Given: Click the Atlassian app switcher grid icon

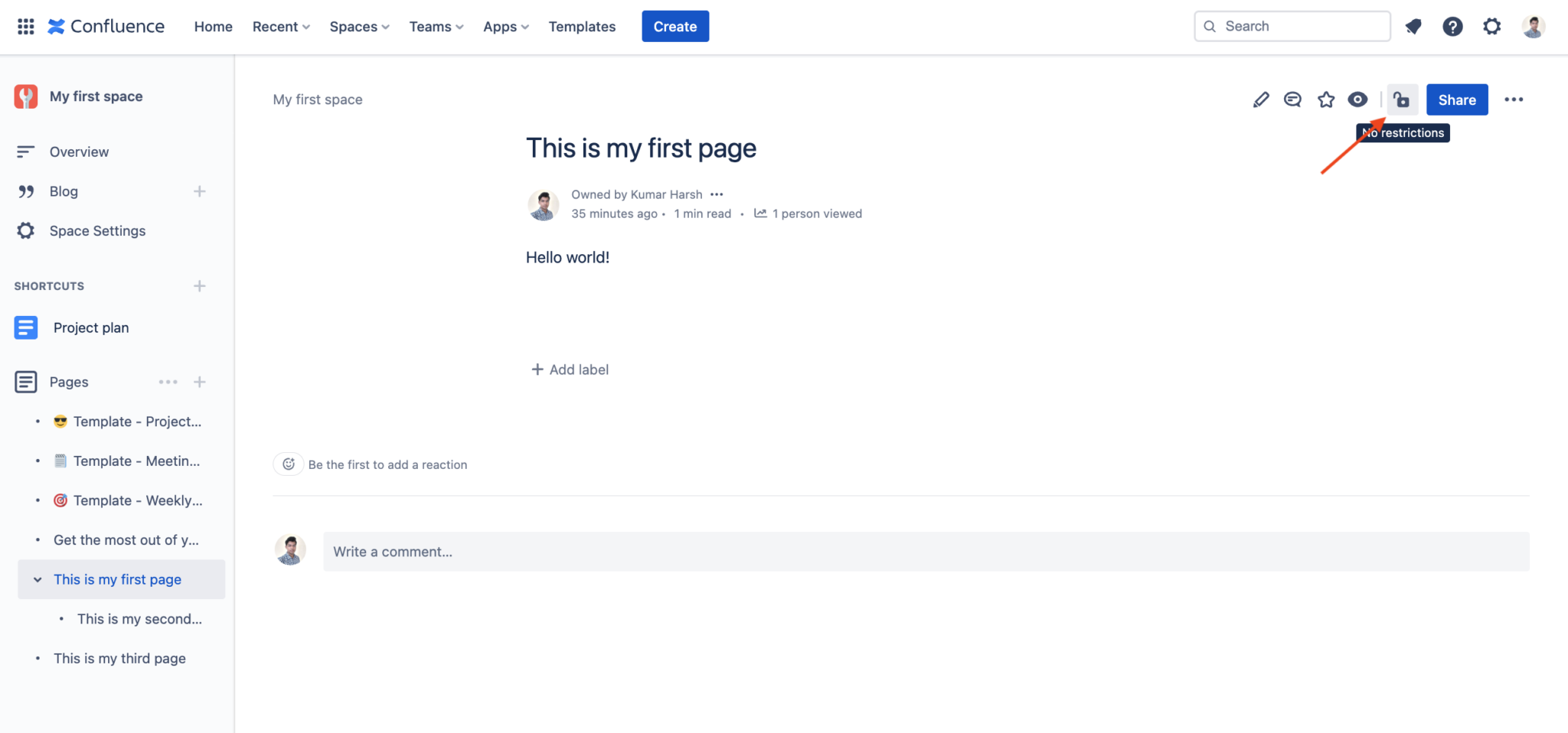Looking at the screenshot, I should (x=25, y=26).
